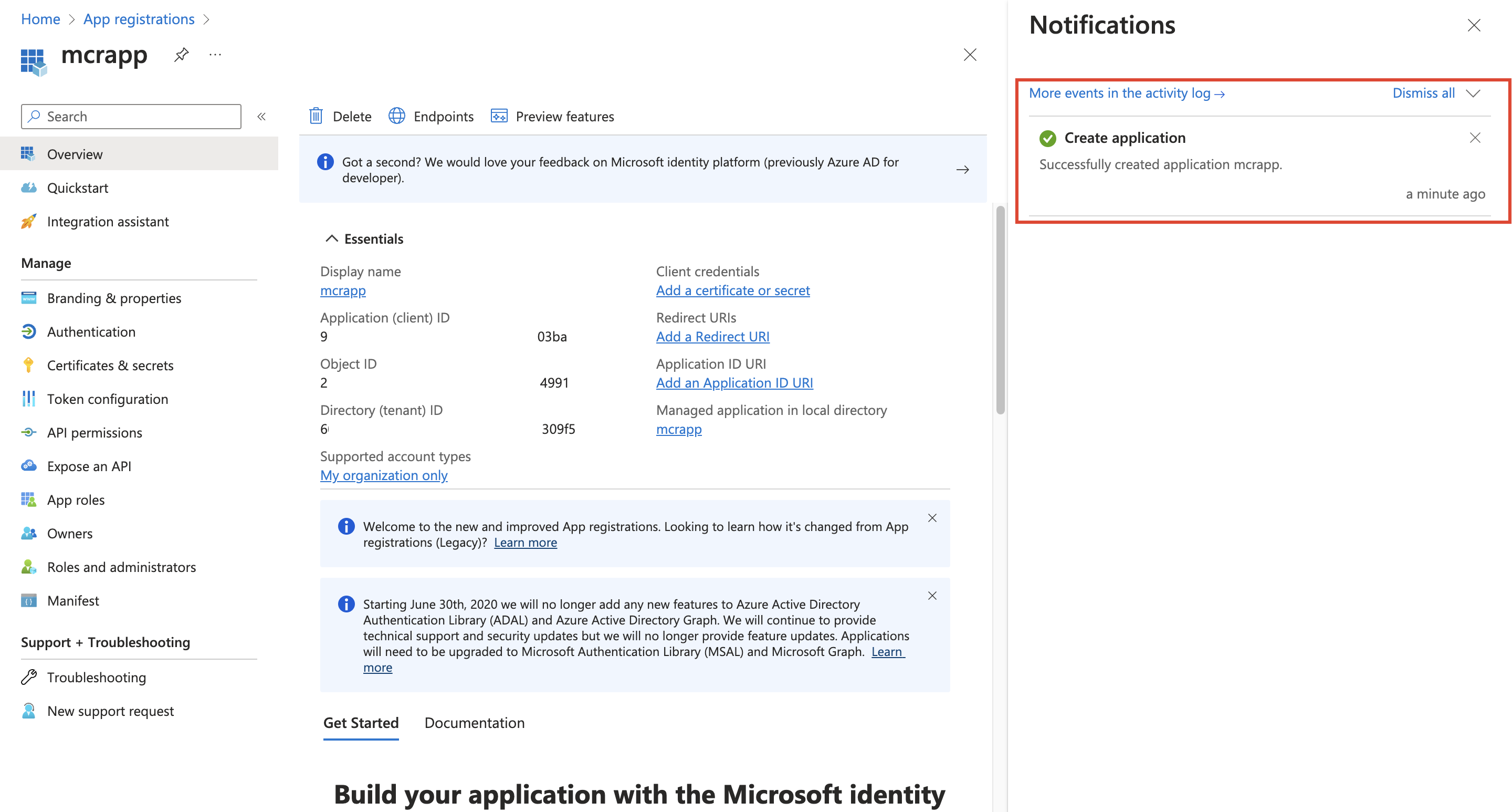Image resolution: width=1512 pixels, height=812 pixels.
Task: Open Preview features
Action: point(552,116)
